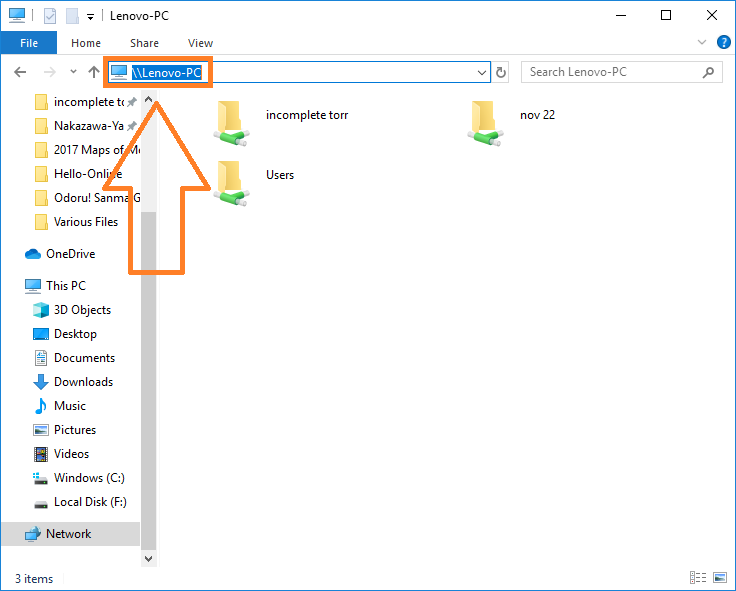736x591 pixels.
Task: Open the File ribbon tab
Action: tap(29, 43)
